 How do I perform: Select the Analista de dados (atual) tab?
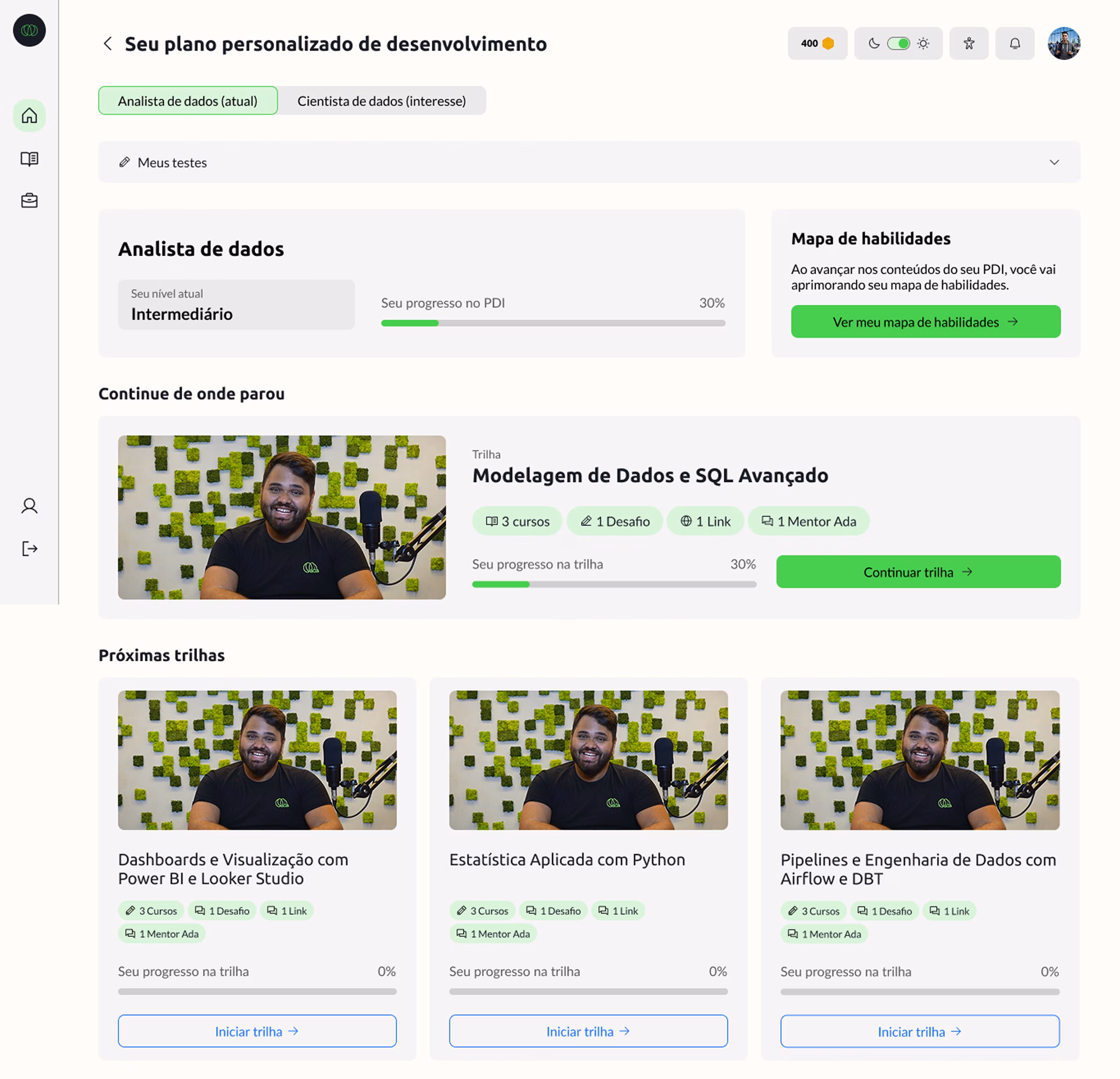click(x=188, y=101)
